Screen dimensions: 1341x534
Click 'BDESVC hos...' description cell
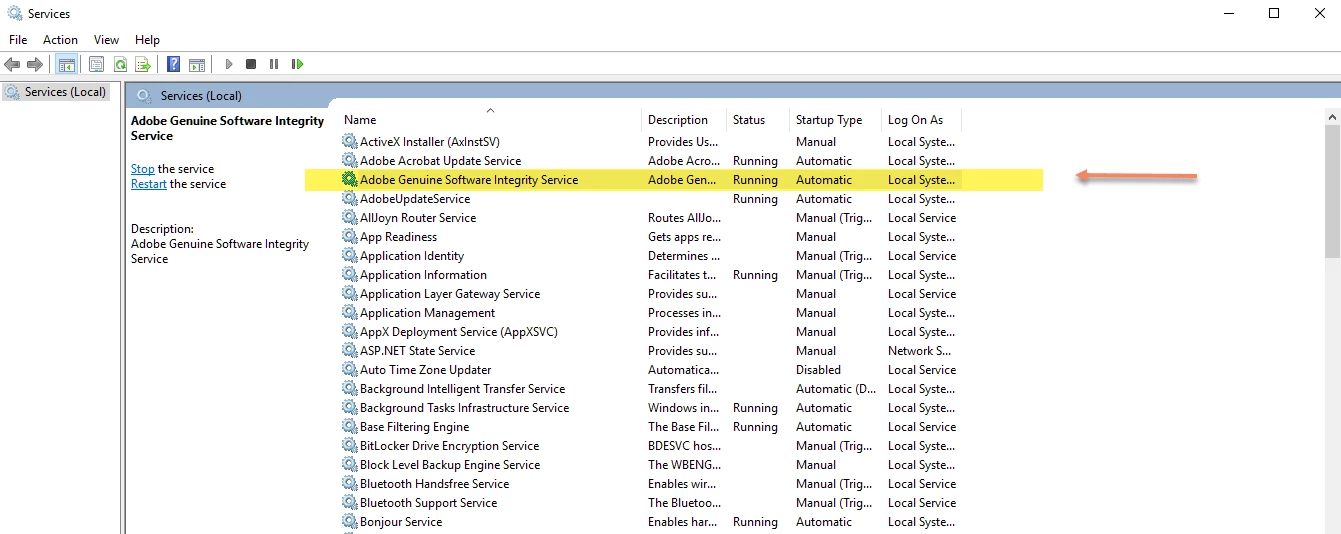(x=684, y=446)
